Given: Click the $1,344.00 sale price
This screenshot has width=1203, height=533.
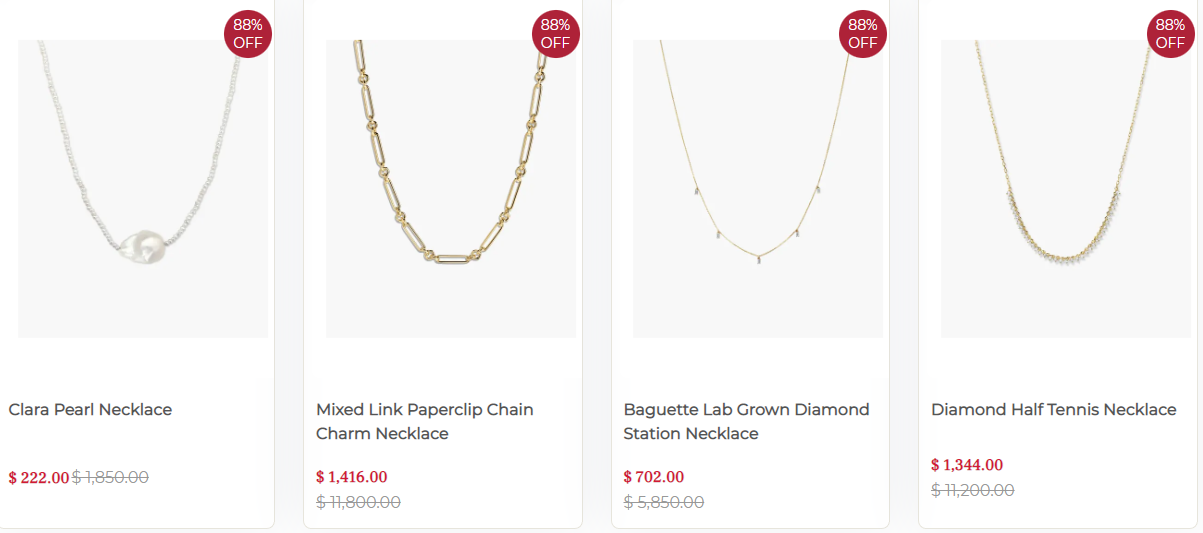Looking at the screenshot, I should (966, 465).
